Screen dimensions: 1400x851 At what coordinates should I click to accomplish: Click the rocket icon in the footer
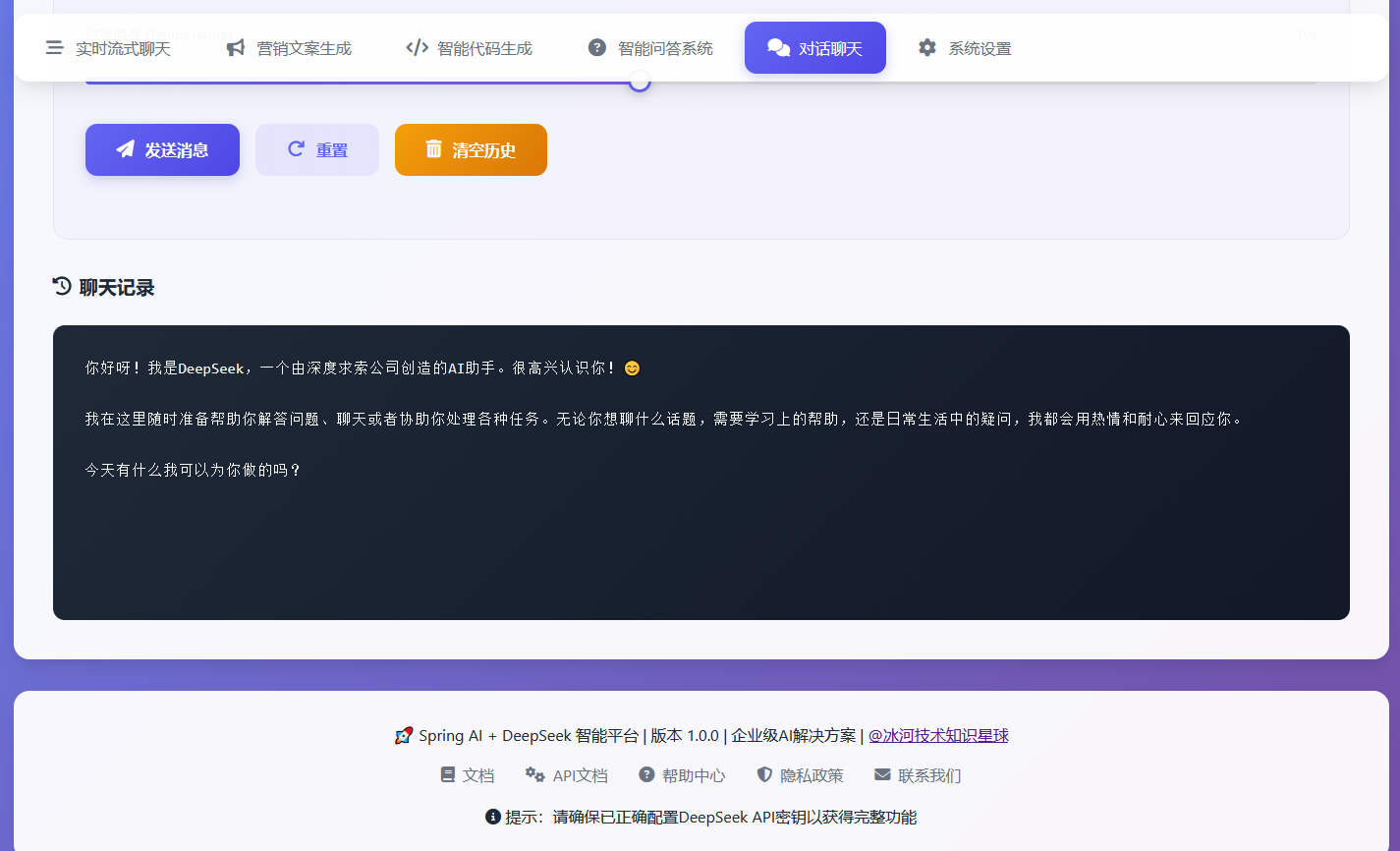coord(403,736)
